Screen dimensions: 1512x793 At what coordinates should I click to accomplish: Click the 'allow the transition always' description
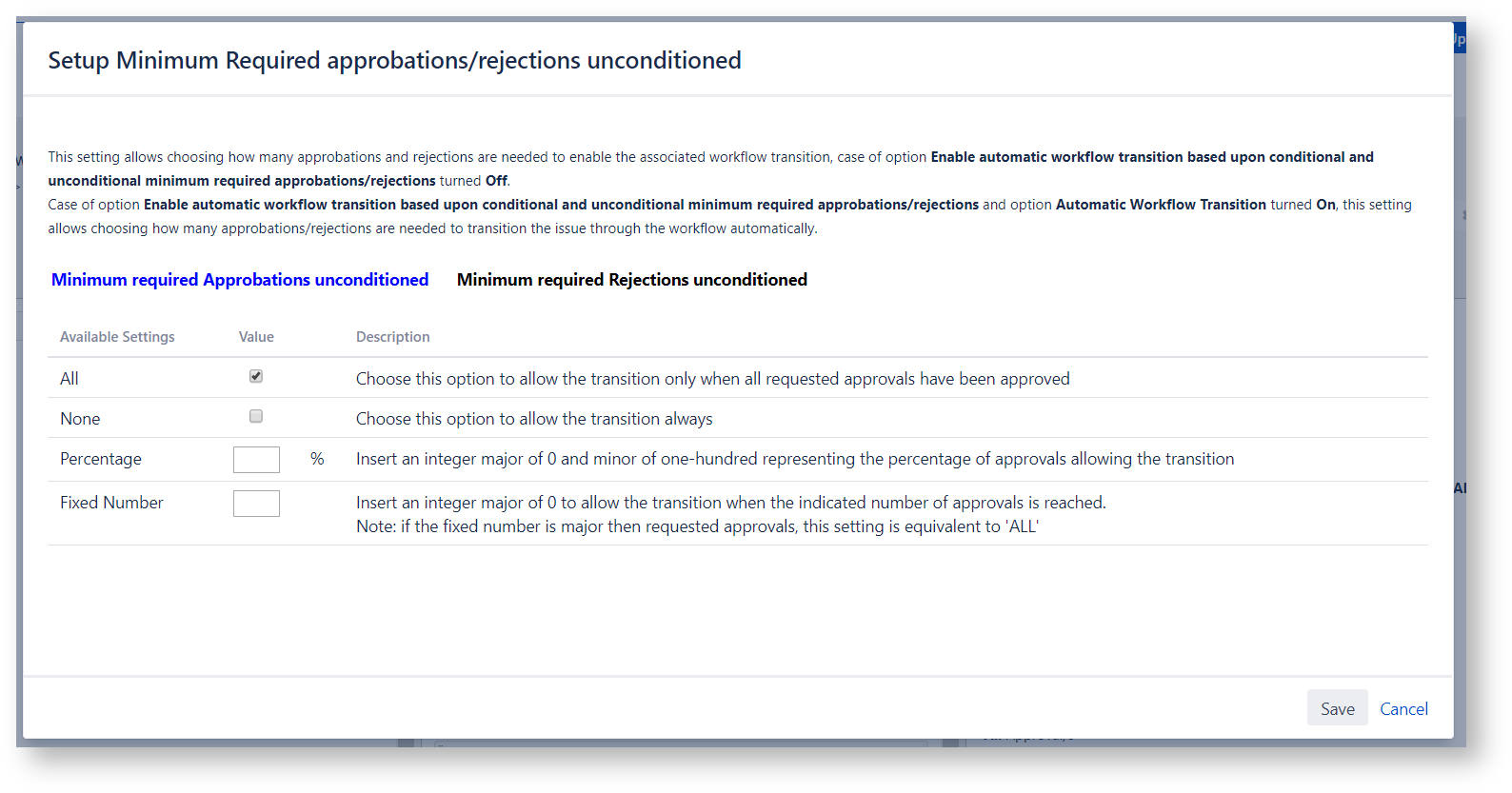(534, 419)
